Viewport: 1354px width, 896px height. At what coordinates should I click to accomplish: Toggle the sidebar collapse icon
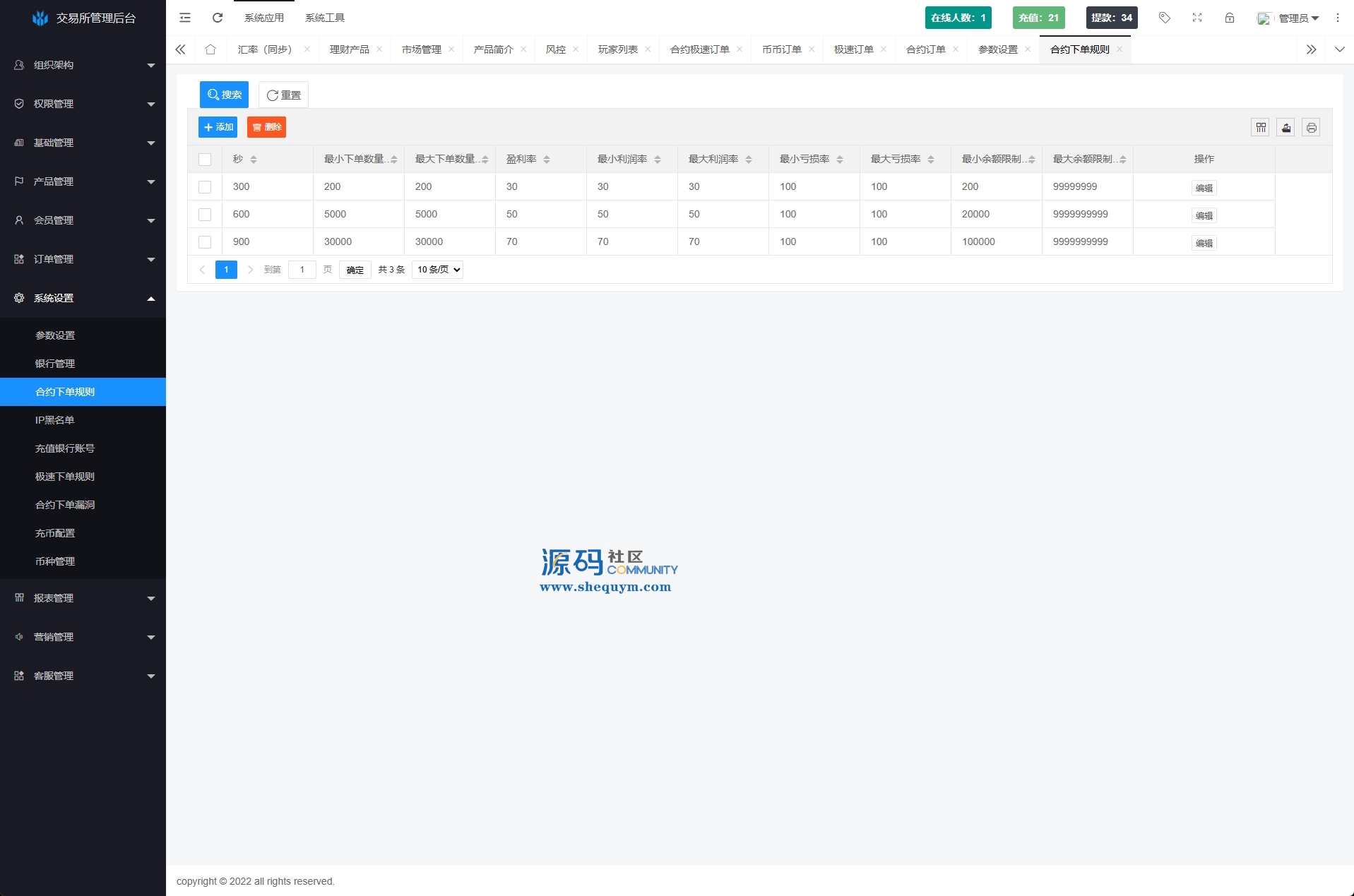coord(185,18)
